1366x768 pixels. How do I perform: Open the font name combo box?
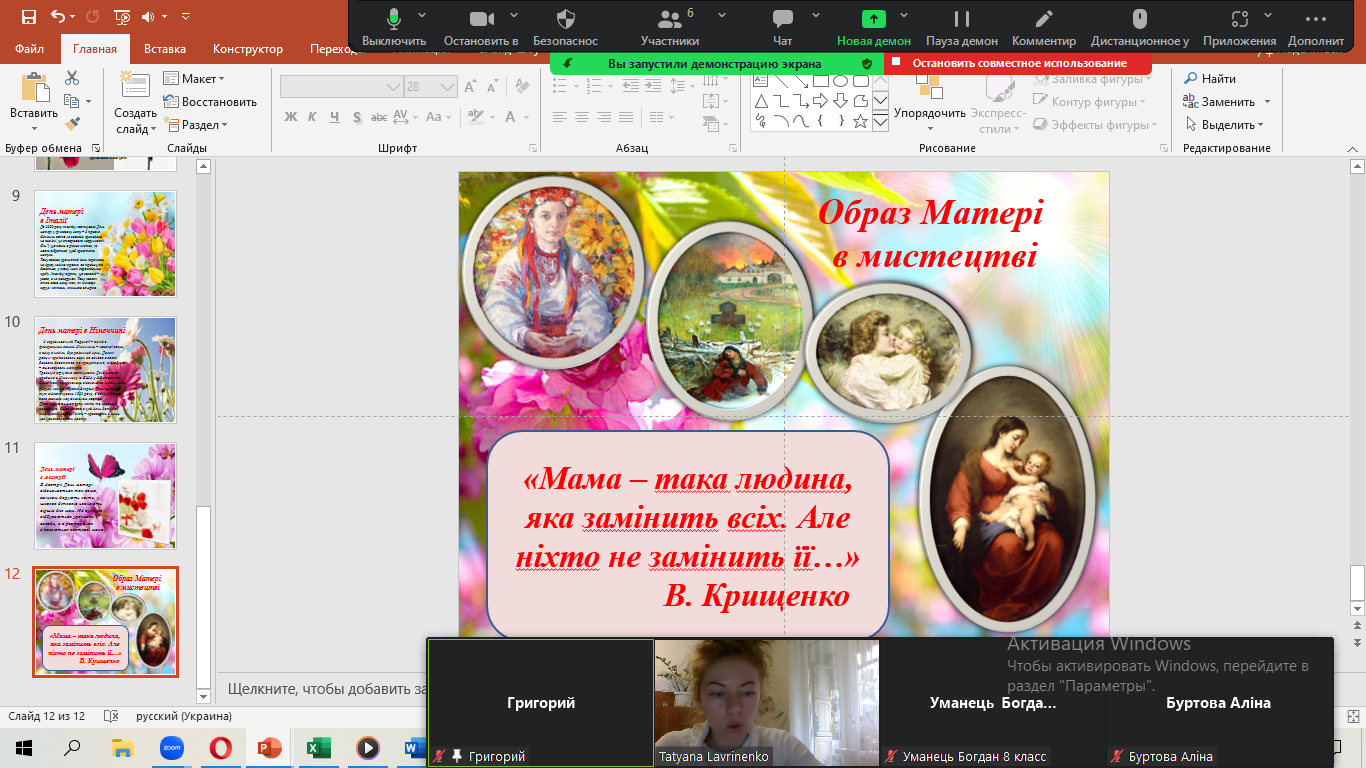tap(341, 87)
